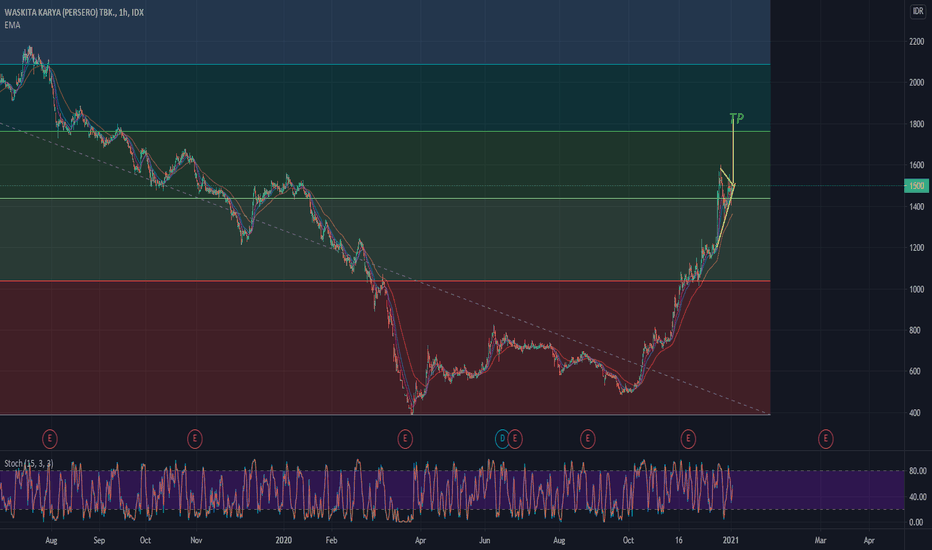Image resolution: width=932 pixels, height=550 pixels.
Task: Click the E marker right beside the D marker
Action: [x=515, y=439]
